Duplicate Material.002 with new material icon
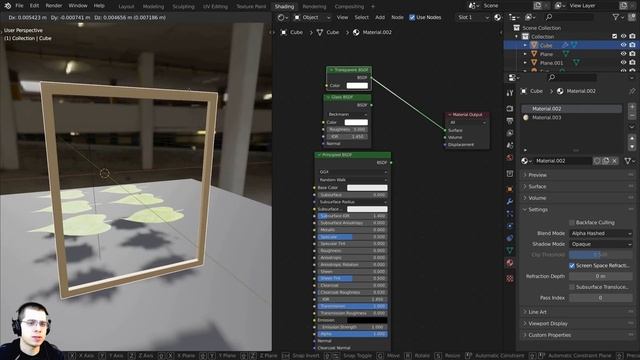The width and height of the screenshot is (640, 360). point(606,161)
